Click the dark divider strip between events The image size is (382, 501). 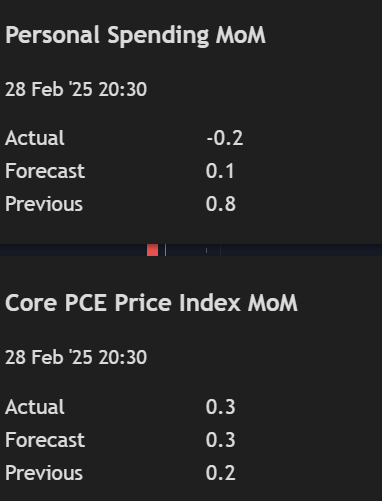tap(191, 250)
